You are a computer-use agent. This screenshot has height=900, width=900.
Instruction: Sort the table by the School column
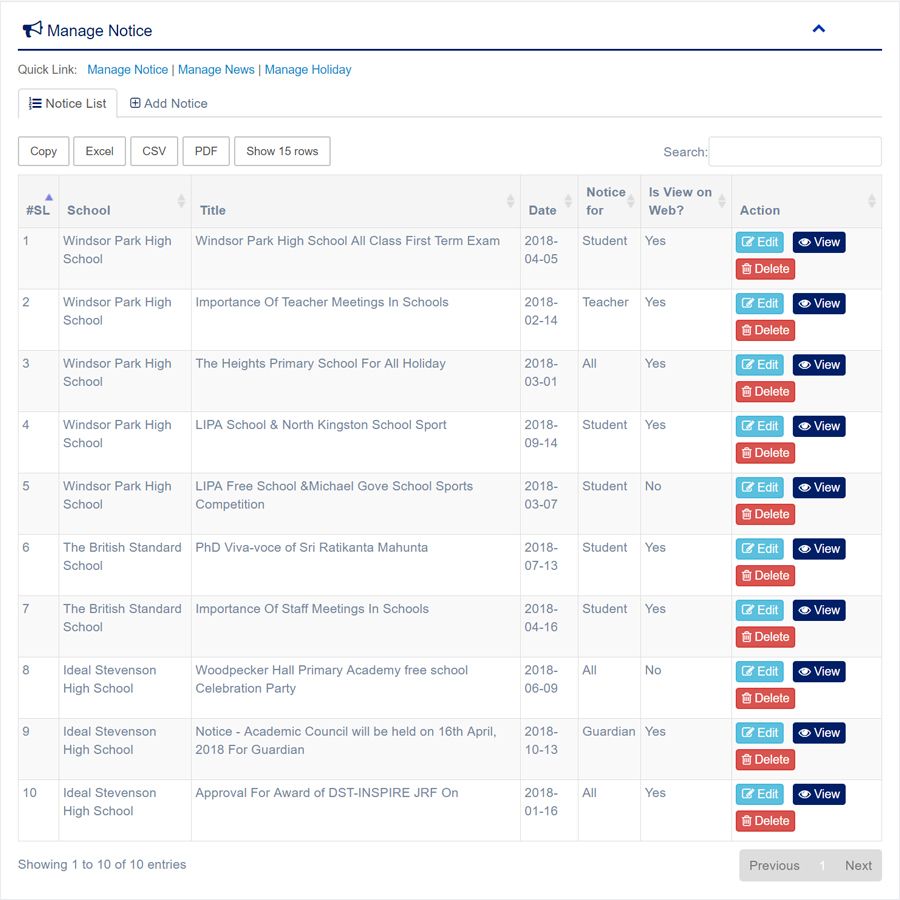point(181,202)
